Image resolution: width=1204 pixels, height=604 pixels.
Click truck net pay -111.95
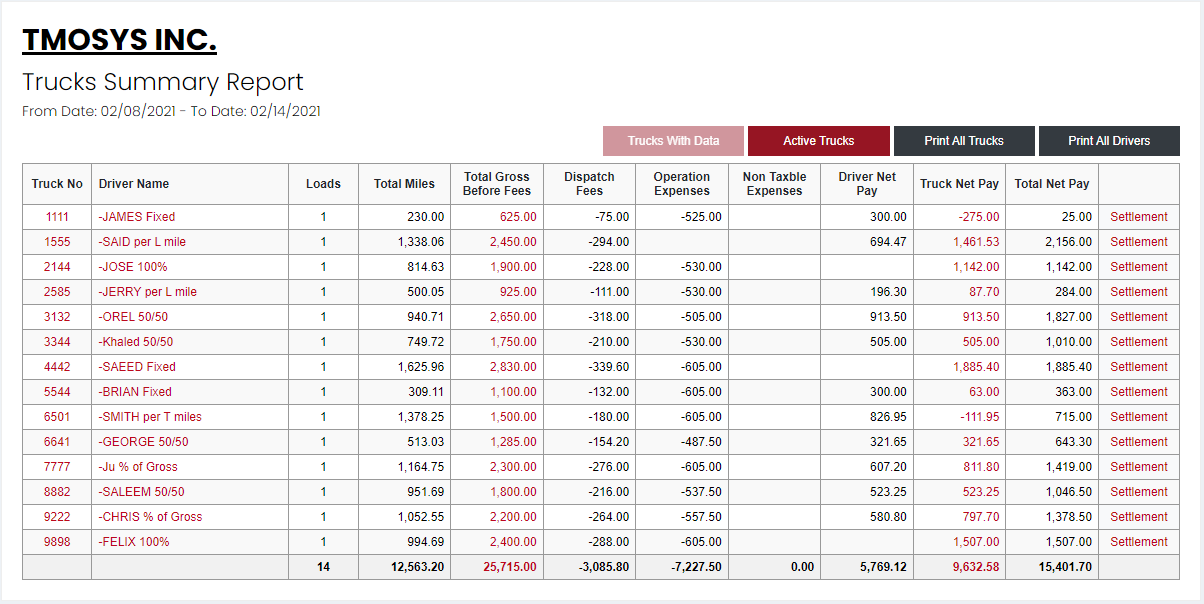pyautogui.click(x=979, y=417)
